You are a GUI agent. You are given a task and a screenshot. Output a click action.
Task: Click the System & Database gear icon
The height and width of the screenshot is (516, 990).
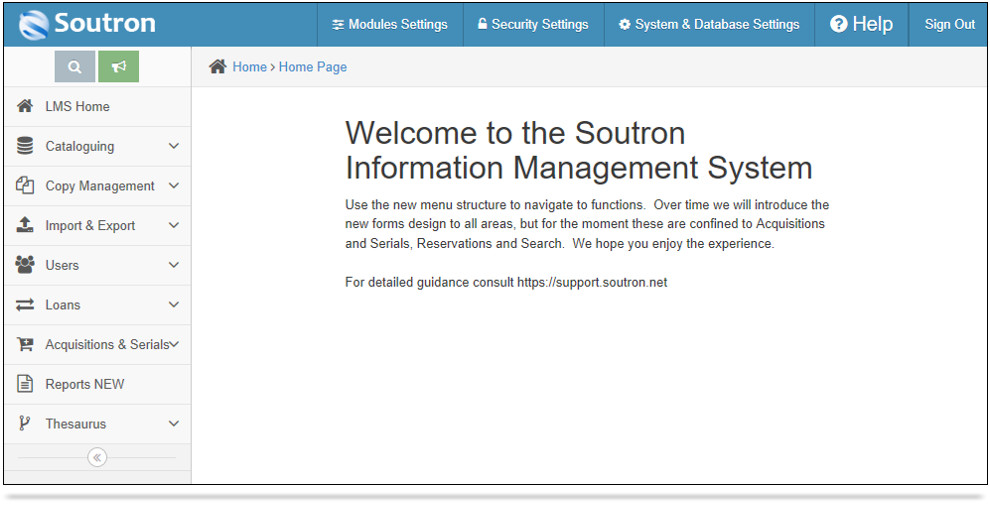[624, 25]
